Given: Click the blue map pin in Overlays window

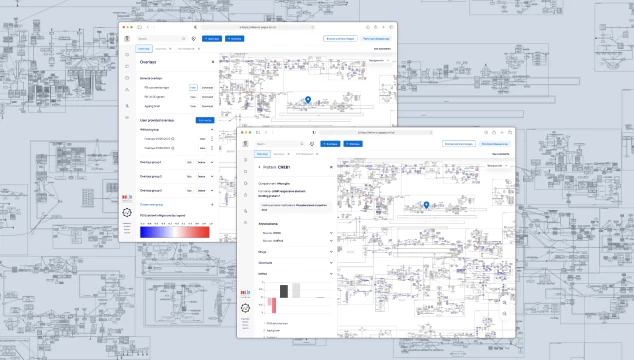Looking at the screenshot, I should (x=308, y=100).
